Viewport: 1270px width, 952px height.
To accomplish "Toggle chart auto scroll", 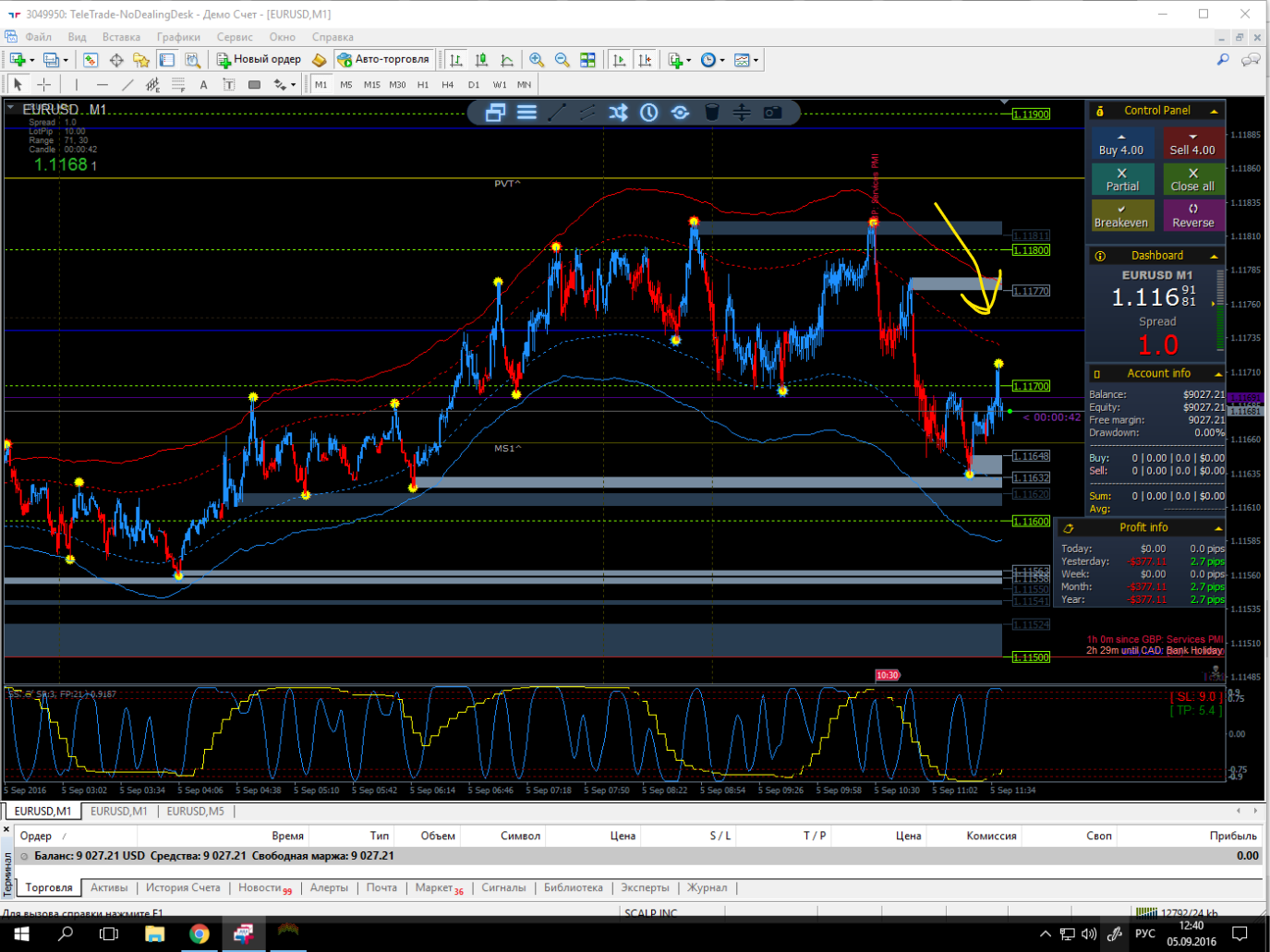I will pyautogui.click(x=619, y=60).
